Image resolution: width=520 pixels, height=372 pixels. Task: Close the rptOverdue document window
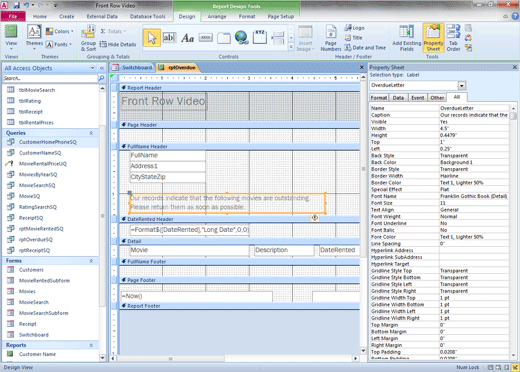[362, 68]
